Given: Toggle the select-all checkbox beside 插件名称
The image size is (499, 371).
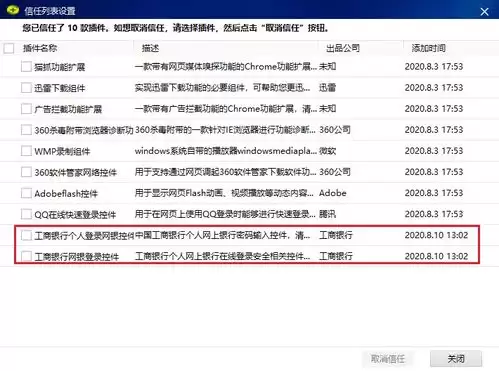Looking at the screenshot, I should pyautogui.click(x=9, y=48).
